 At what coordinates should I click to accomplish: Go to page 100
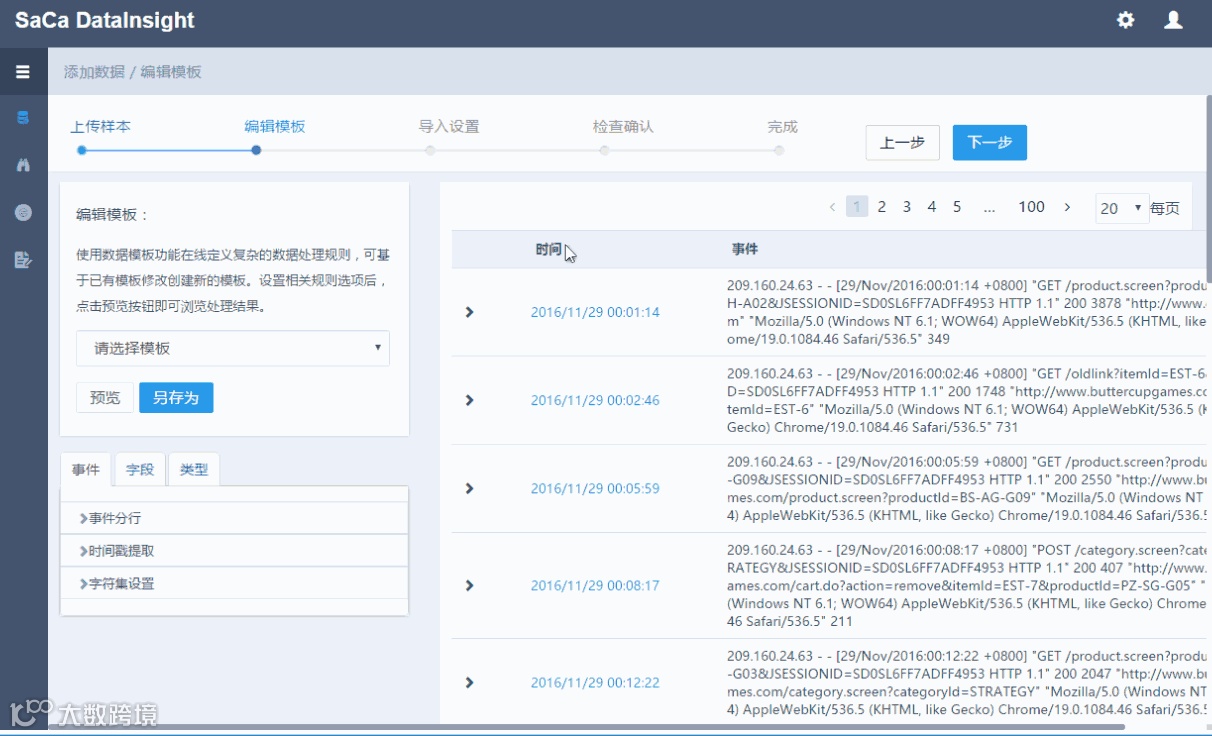point(1032,207)
